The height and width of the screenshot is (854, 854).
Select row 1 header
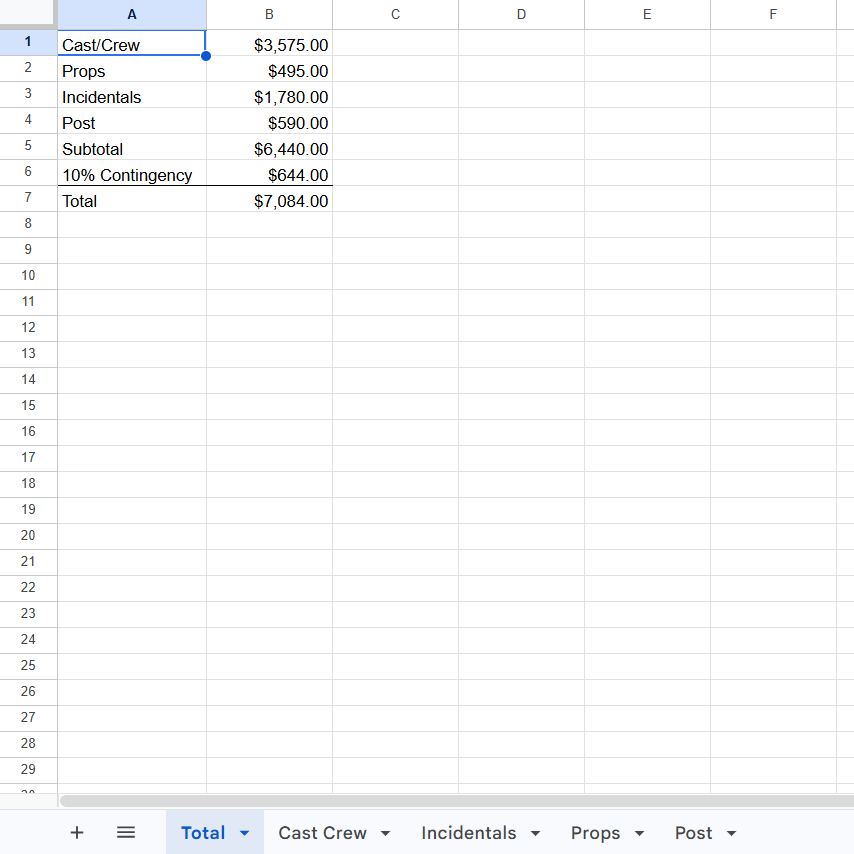28,44
